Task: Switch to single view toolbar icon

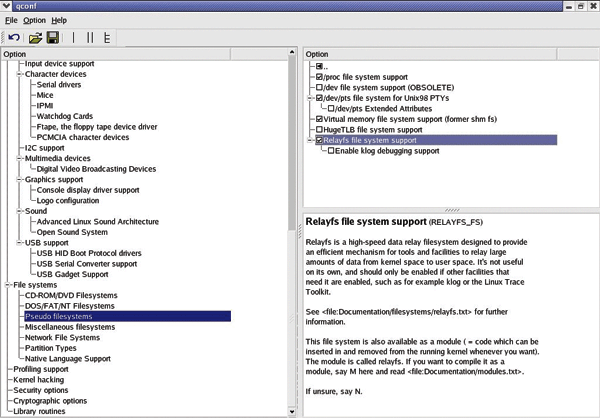Action: [x=75, y=37]
